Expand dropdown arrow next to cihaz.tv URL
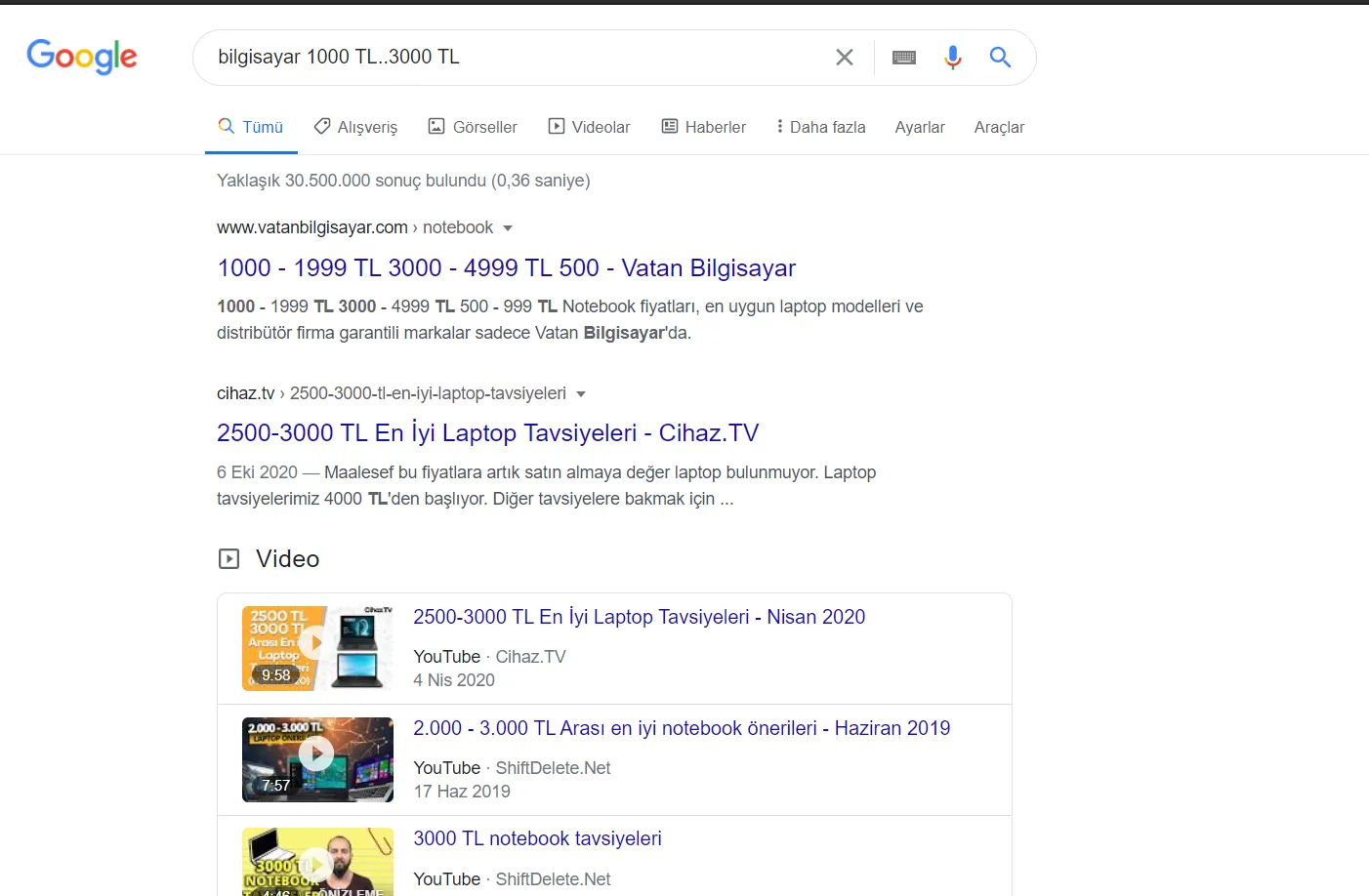The height and width of the screenshot is (896, 1369). (581, 394)
